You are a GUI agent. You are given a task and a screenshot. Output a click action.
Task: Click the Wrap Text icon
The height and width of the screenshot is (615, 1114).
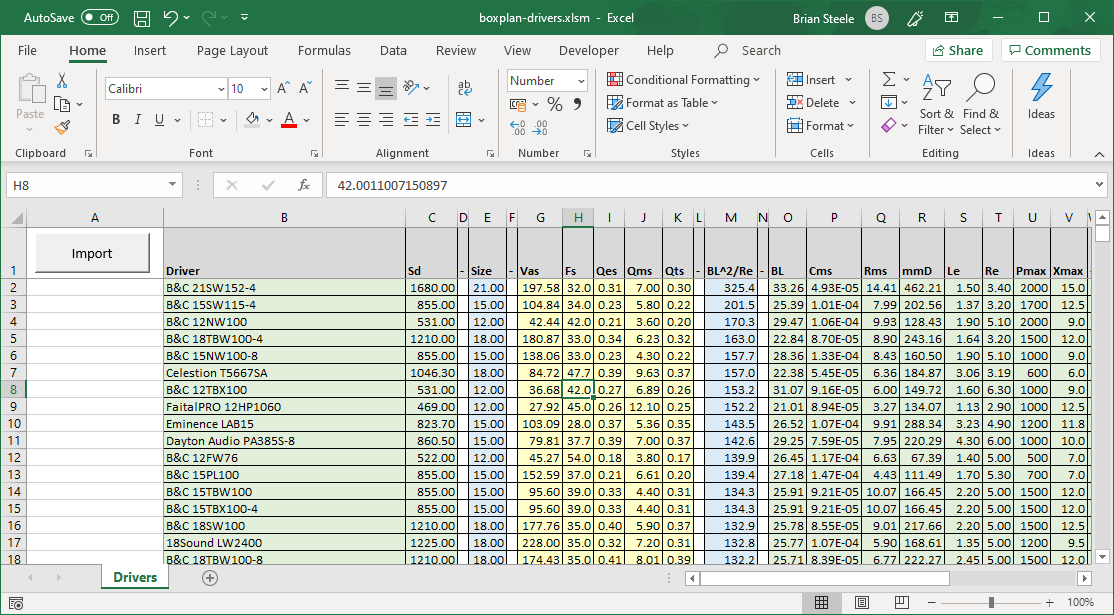tap(465, 87)
